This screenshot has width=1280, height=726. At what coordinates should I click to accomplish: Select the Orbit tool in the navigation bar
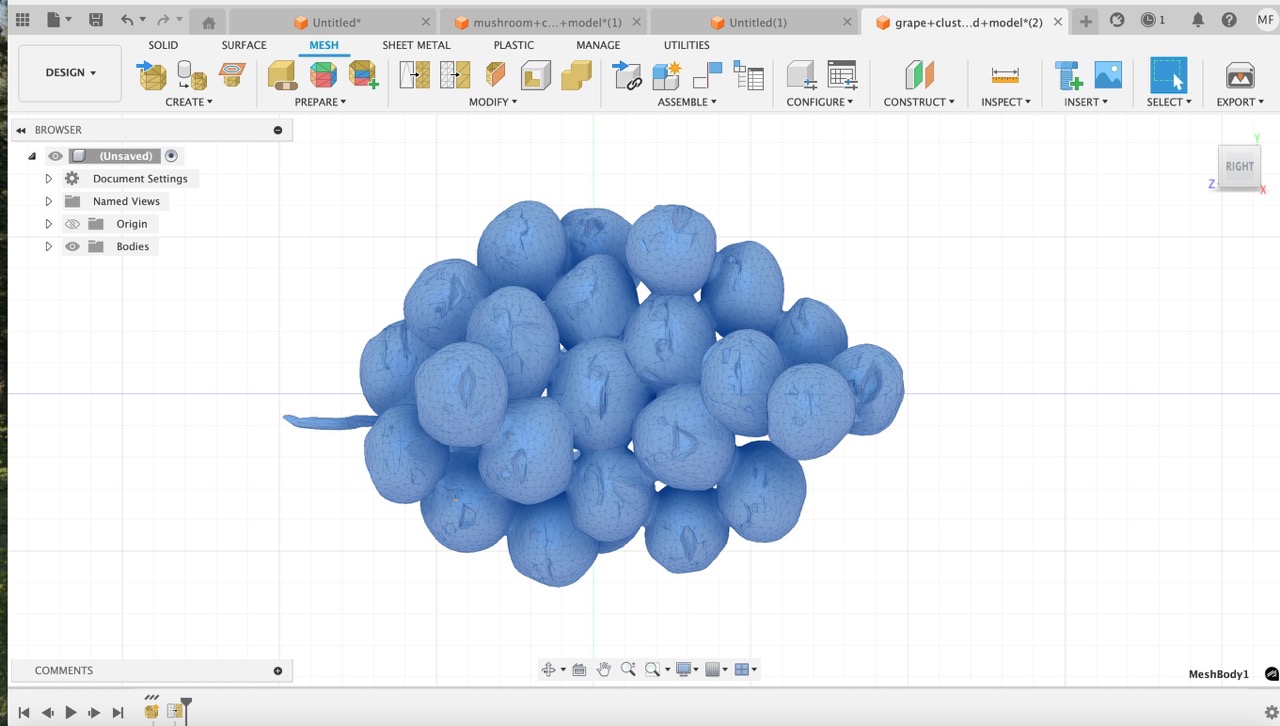click(x=548, y=669)
